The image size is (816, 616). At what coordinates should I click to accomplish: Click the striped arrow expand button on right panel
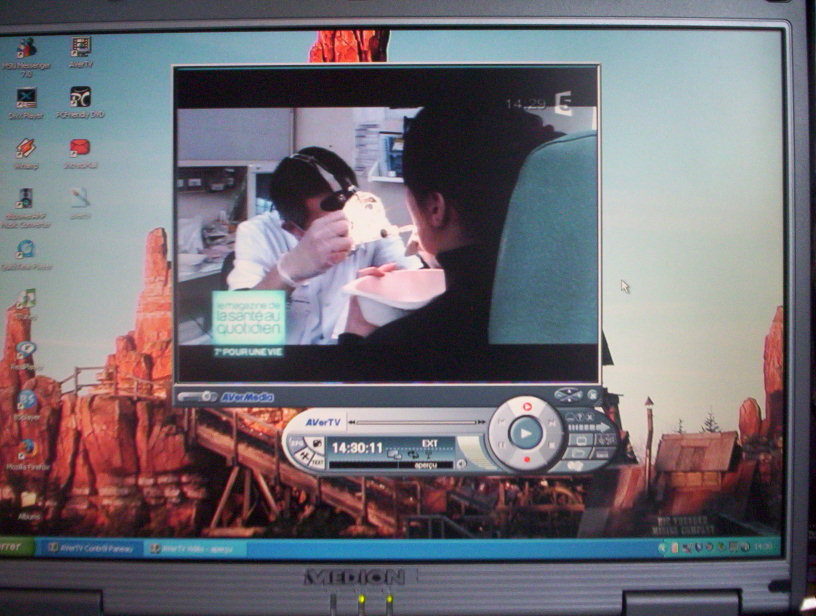click(x=590, y=428)
